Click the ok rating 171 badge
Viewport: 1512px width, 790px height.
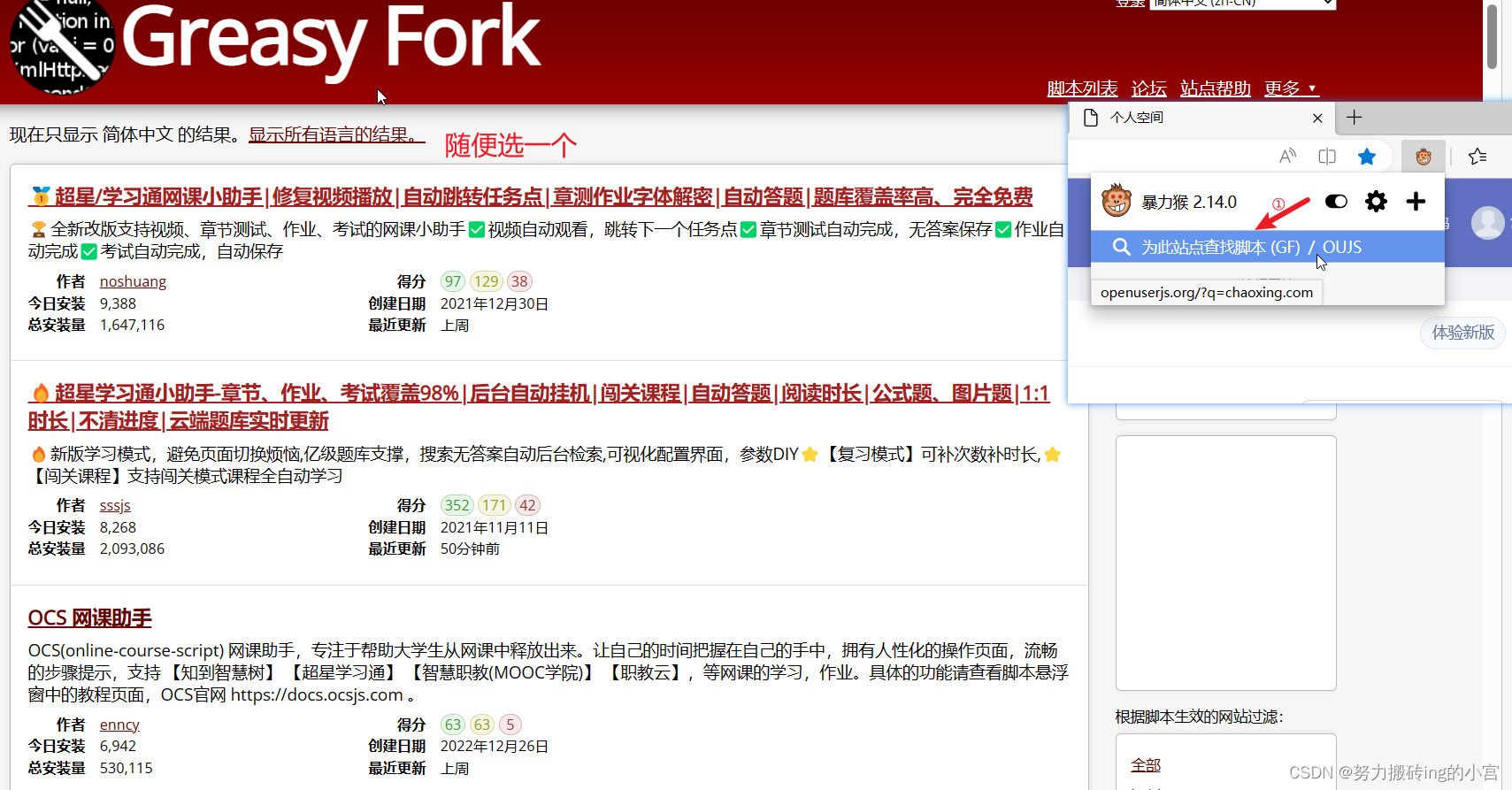(x=495, y=505)
